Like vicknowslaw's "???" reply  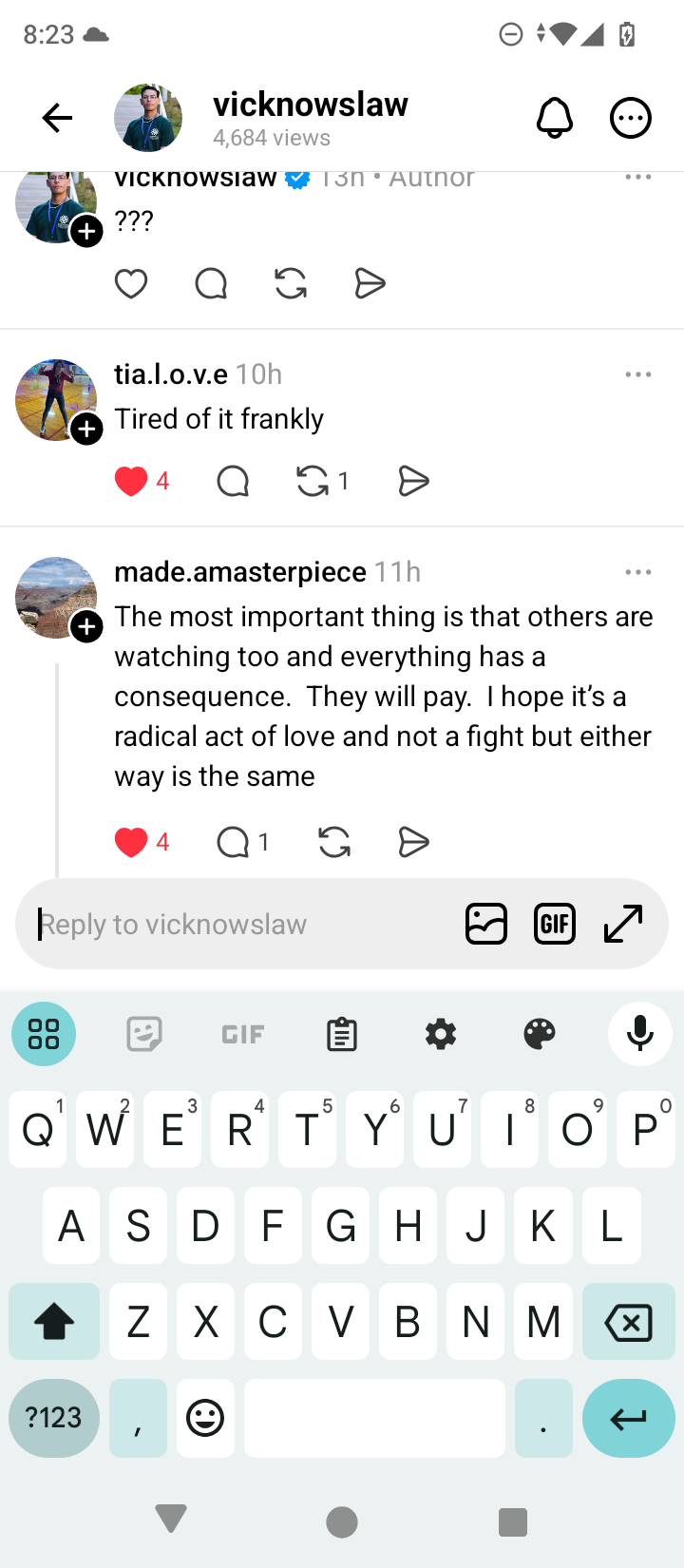point(131,283)
